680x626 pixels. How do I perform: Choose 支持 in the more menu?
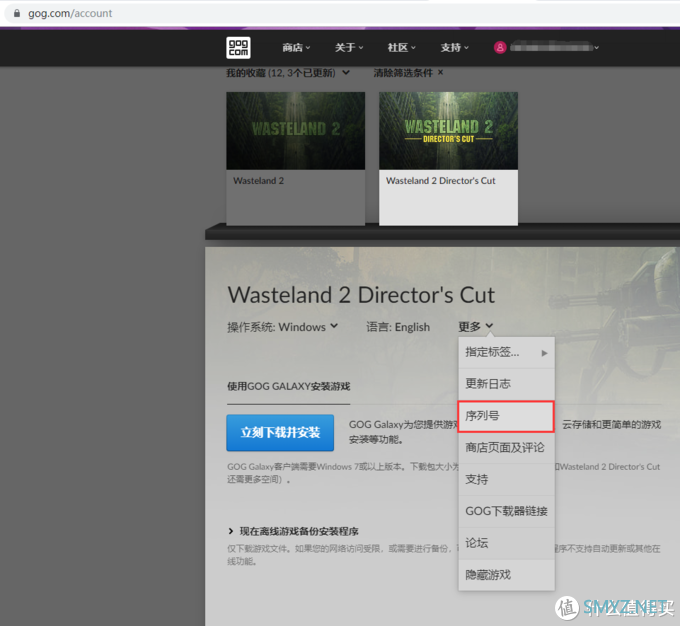pos(506,479)
